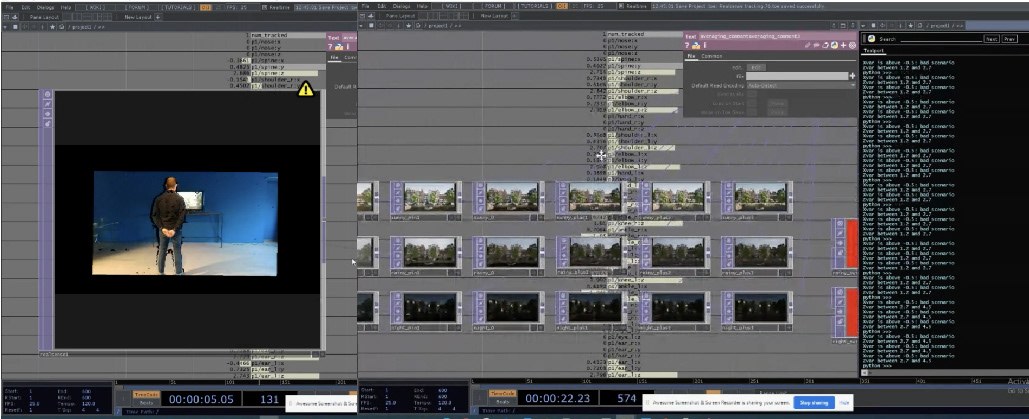Viewport: 1029px width, 419px height.
Task: Click home icon in left path bar
Action: click(x=61, y=27)
